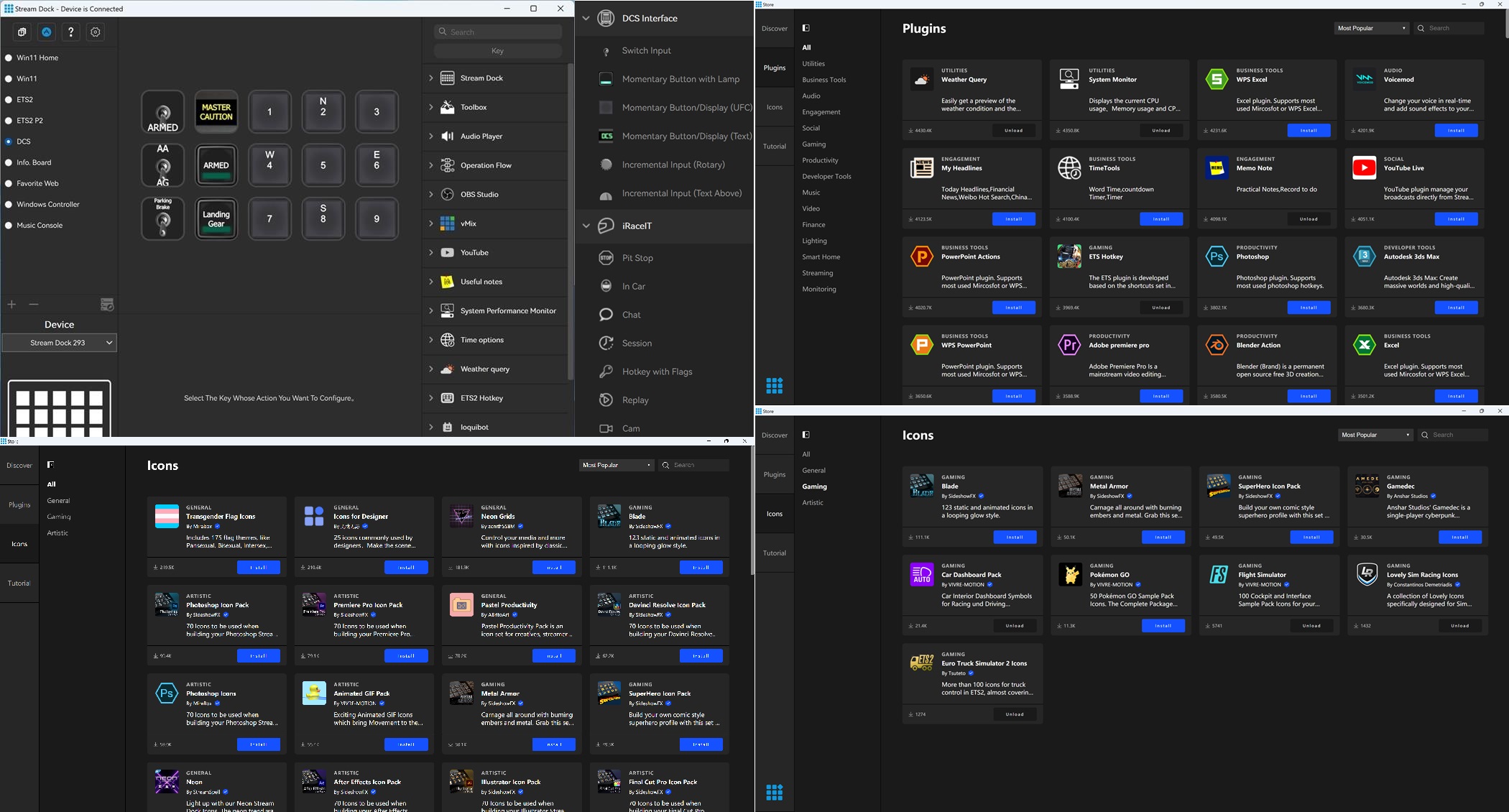Add a new profile with plus icon
Image resolution: width=1509 pixels, height=812 pixels.
tap(11, 305)
